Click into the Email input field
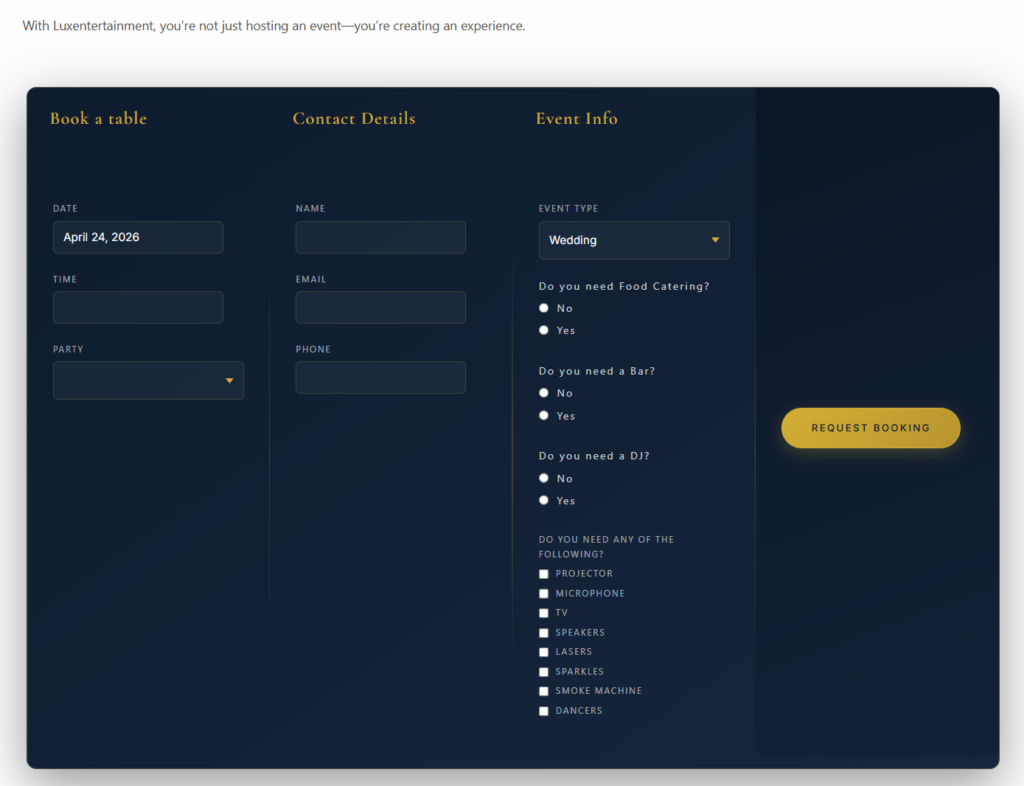 (380, 307)
